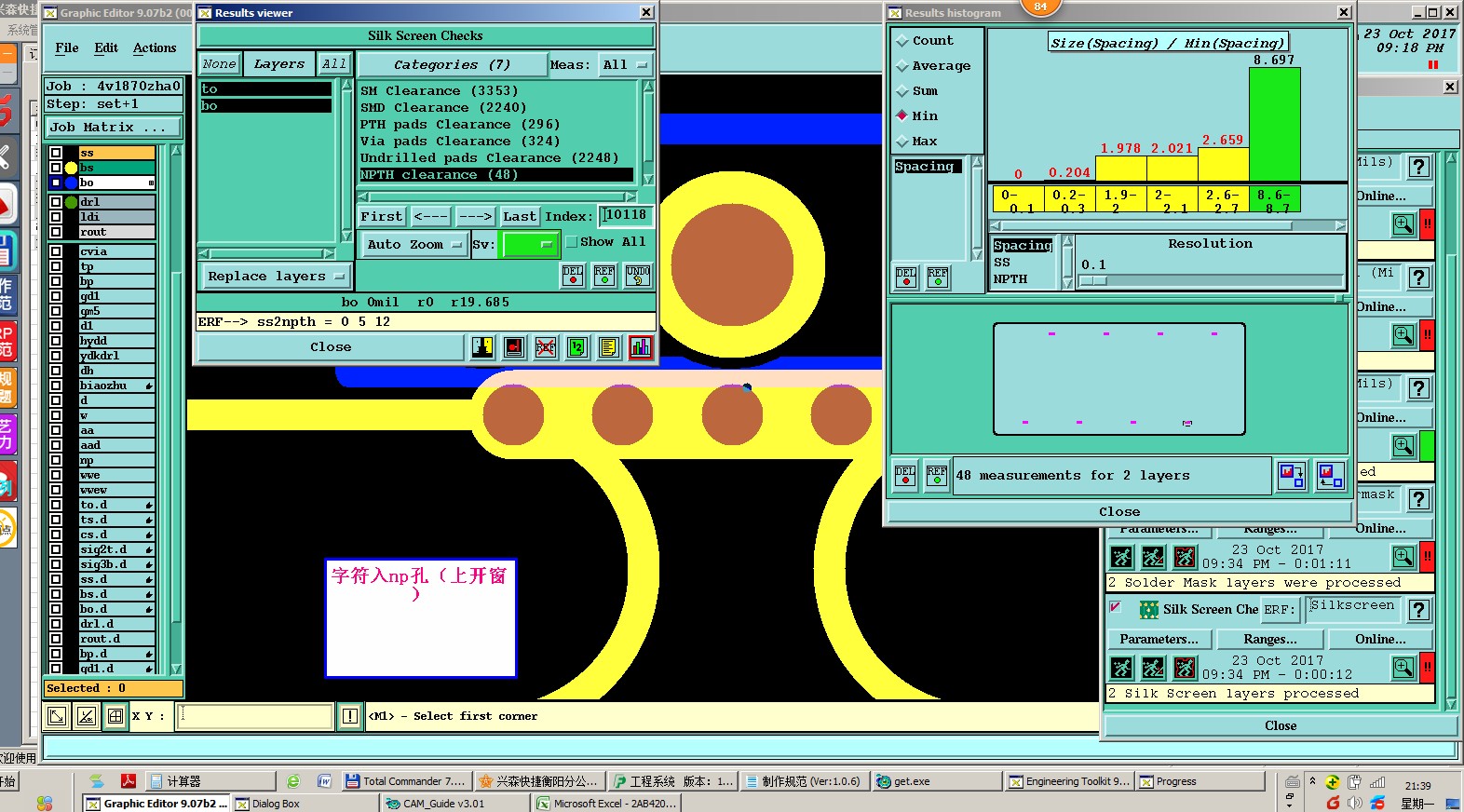Viewport: 1464px width, 812px height.
Task: Click the red measurement marker icon
Action: (x=514, y=347)
